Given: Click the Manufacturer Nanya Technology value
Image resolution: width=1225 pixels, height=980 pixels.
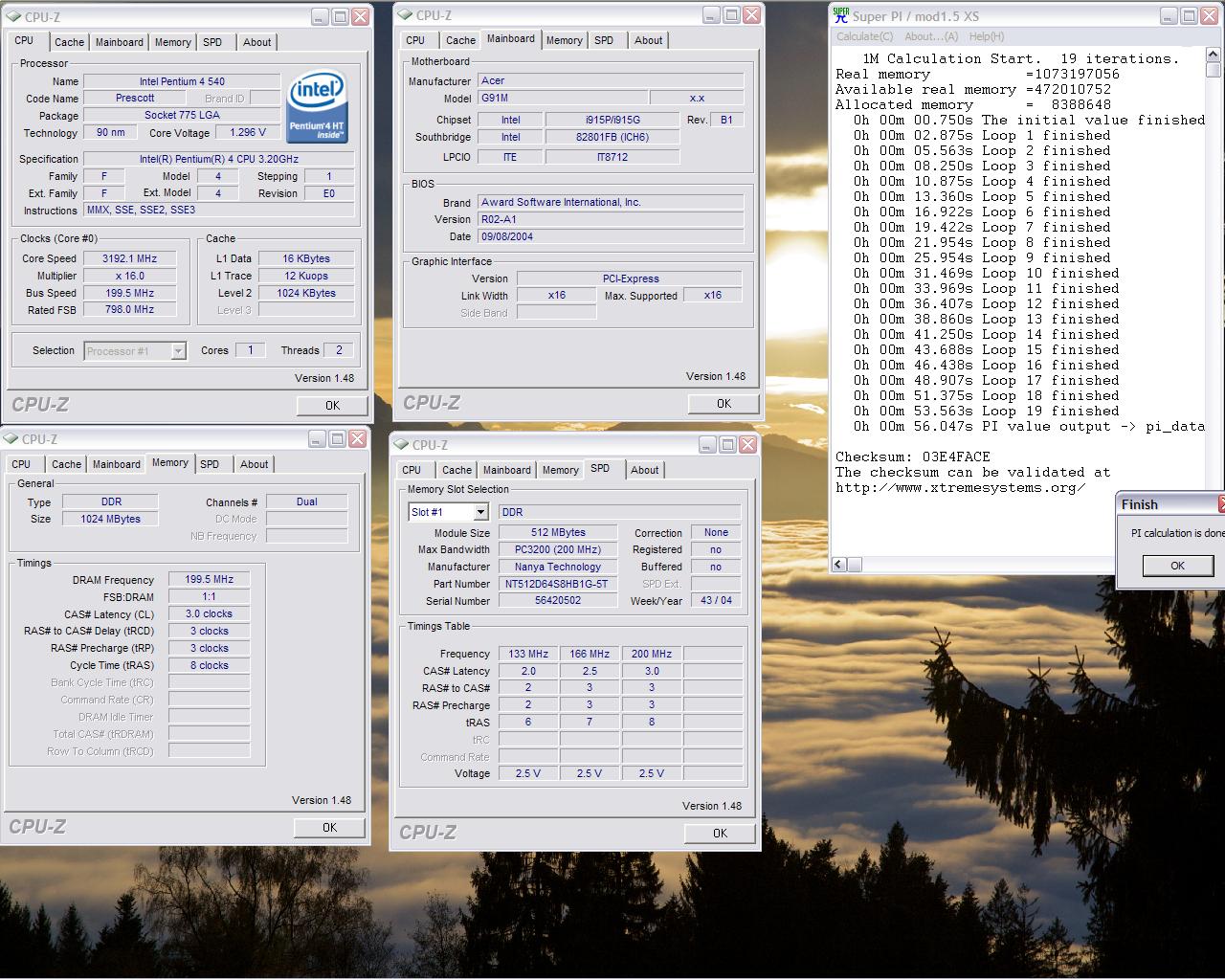Looking at the screenshot, I should pyautogui.click(x=557, y=567).
